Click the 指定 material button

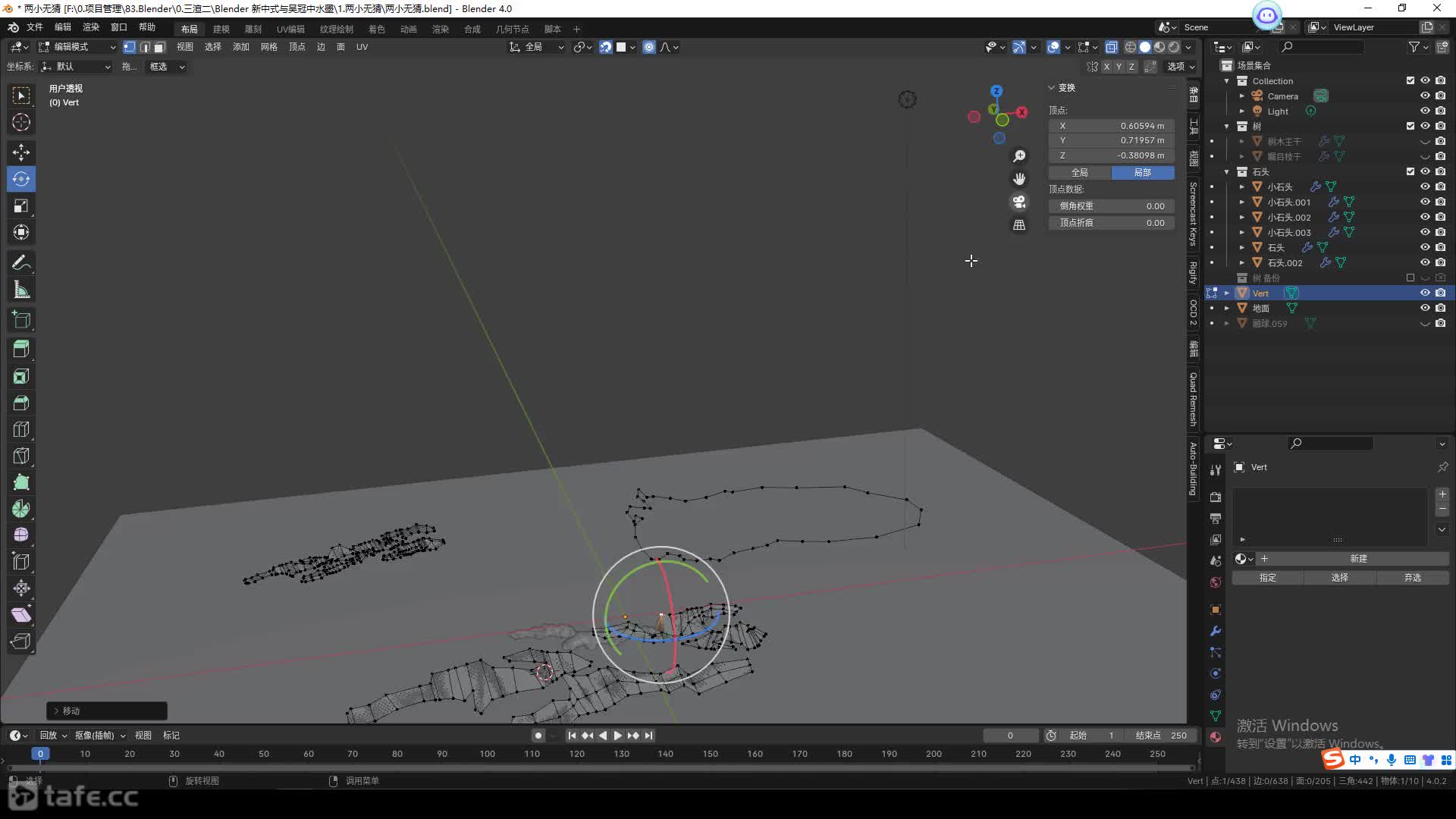[x=1268, y=578]
